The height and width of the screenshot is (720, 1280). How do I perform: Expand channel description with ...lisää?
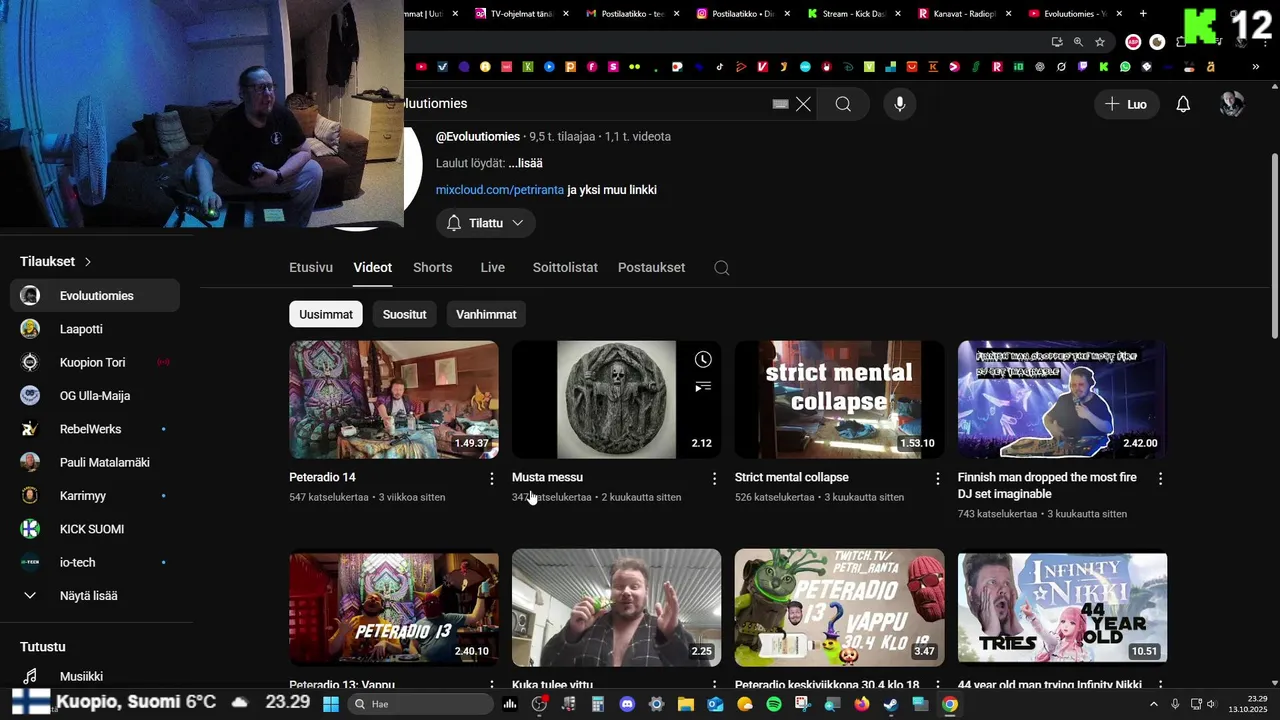pyautogui.click(x=525, y=163)
